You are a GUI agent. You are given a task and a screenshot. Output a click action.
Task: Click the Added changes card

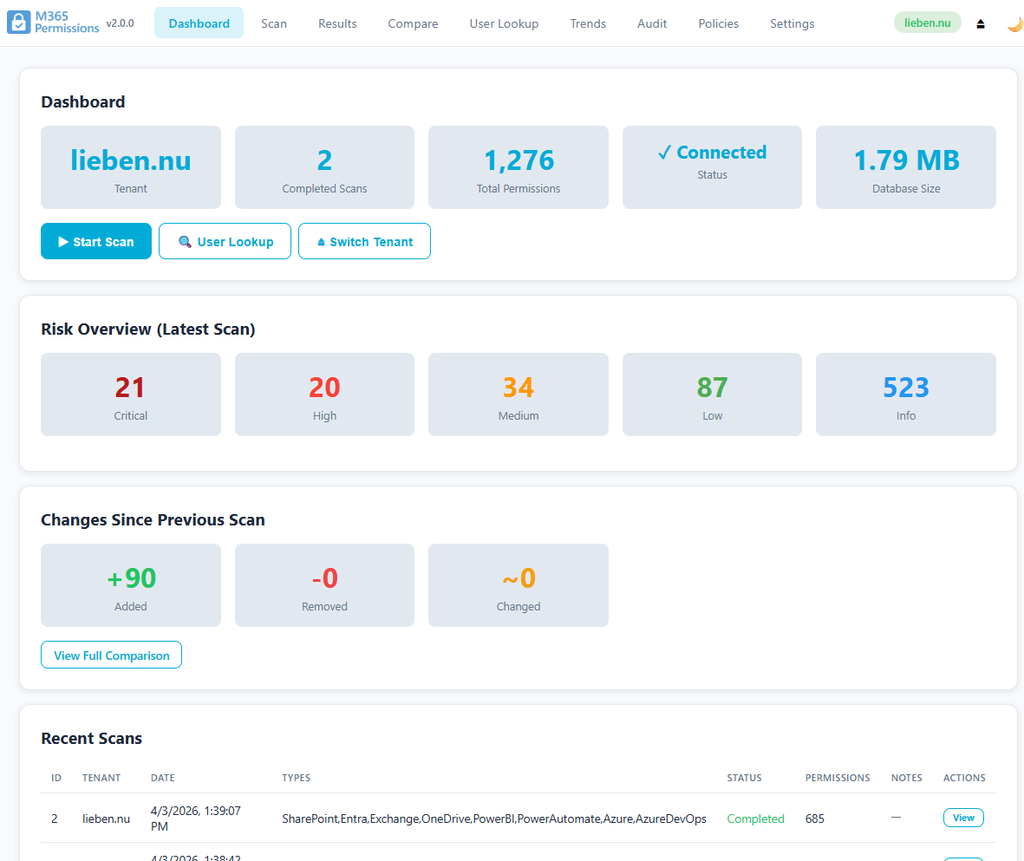130,585
